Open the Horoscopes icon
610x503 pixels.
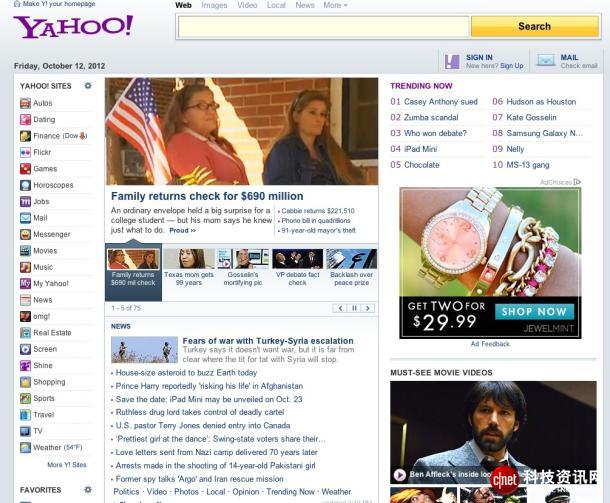[25, 185]
